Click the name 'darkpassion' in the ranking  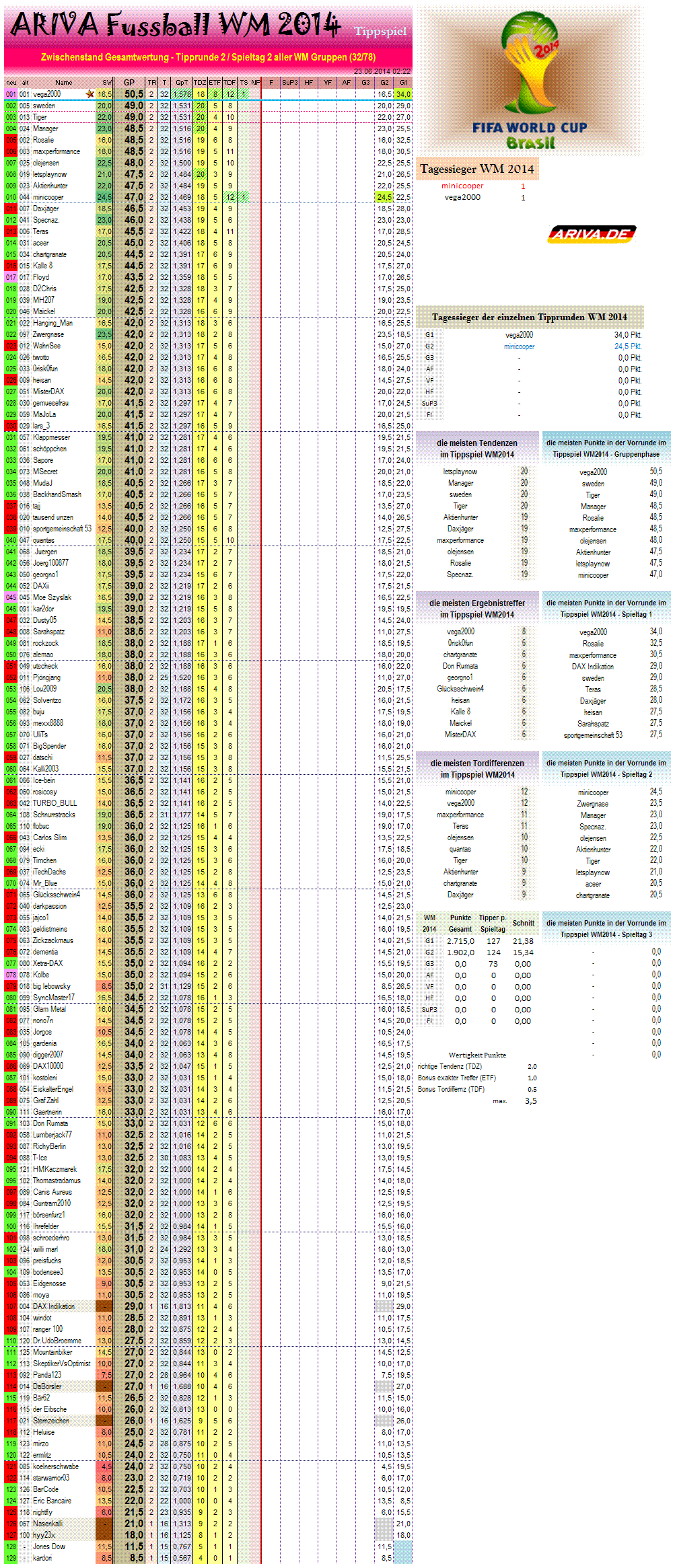(x=50, y=906)
